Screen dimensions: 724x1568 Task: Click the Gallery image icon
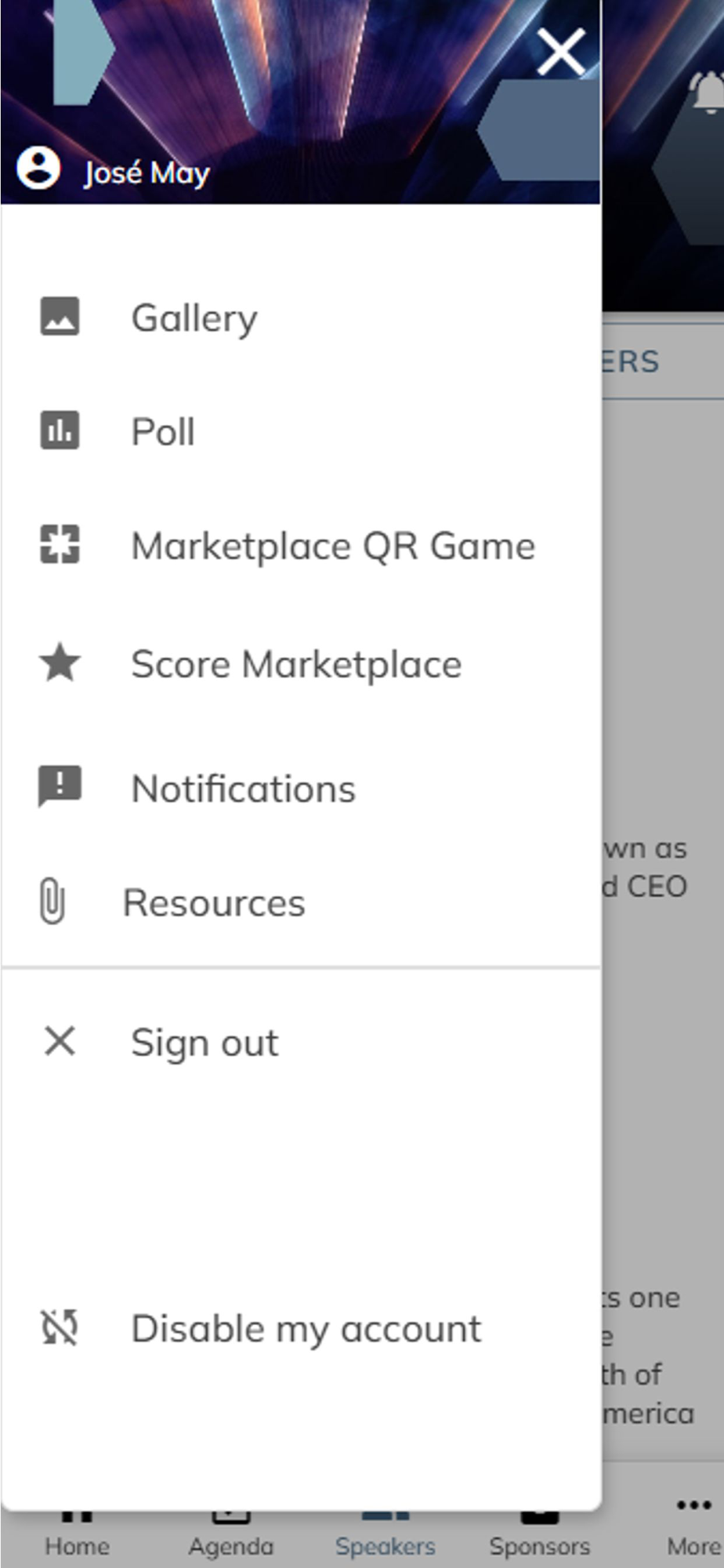click(x=60, y=317)
